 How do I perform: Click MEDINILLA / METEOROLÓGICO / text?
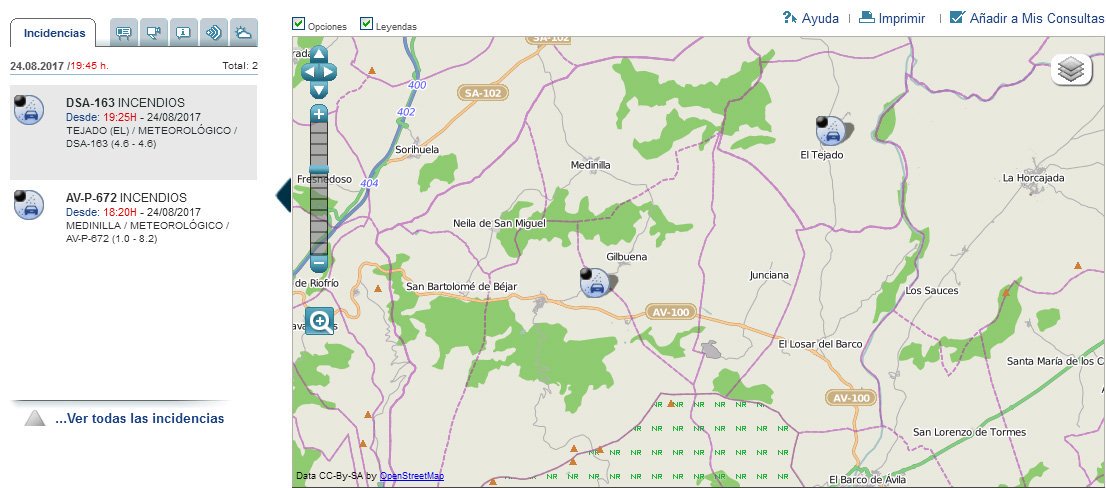click(x=147, y=226)
